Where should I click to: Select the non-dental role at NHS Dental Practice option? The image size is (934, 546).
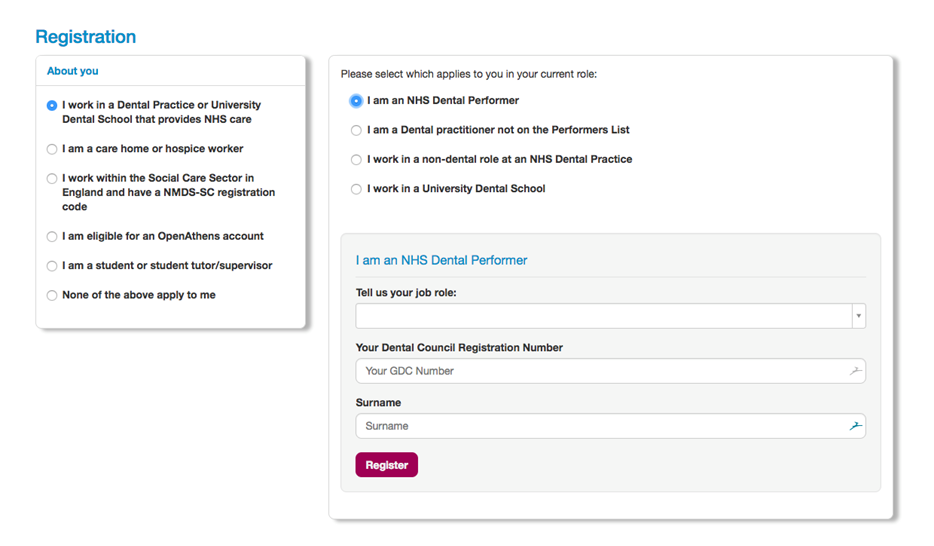[356, 159]
